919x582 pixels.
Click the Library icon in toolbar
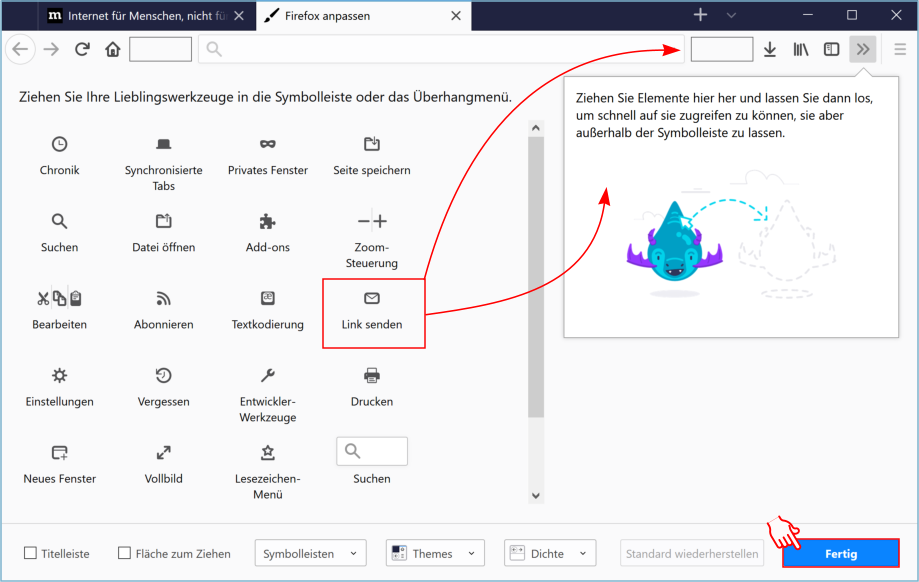coord(800,48)
